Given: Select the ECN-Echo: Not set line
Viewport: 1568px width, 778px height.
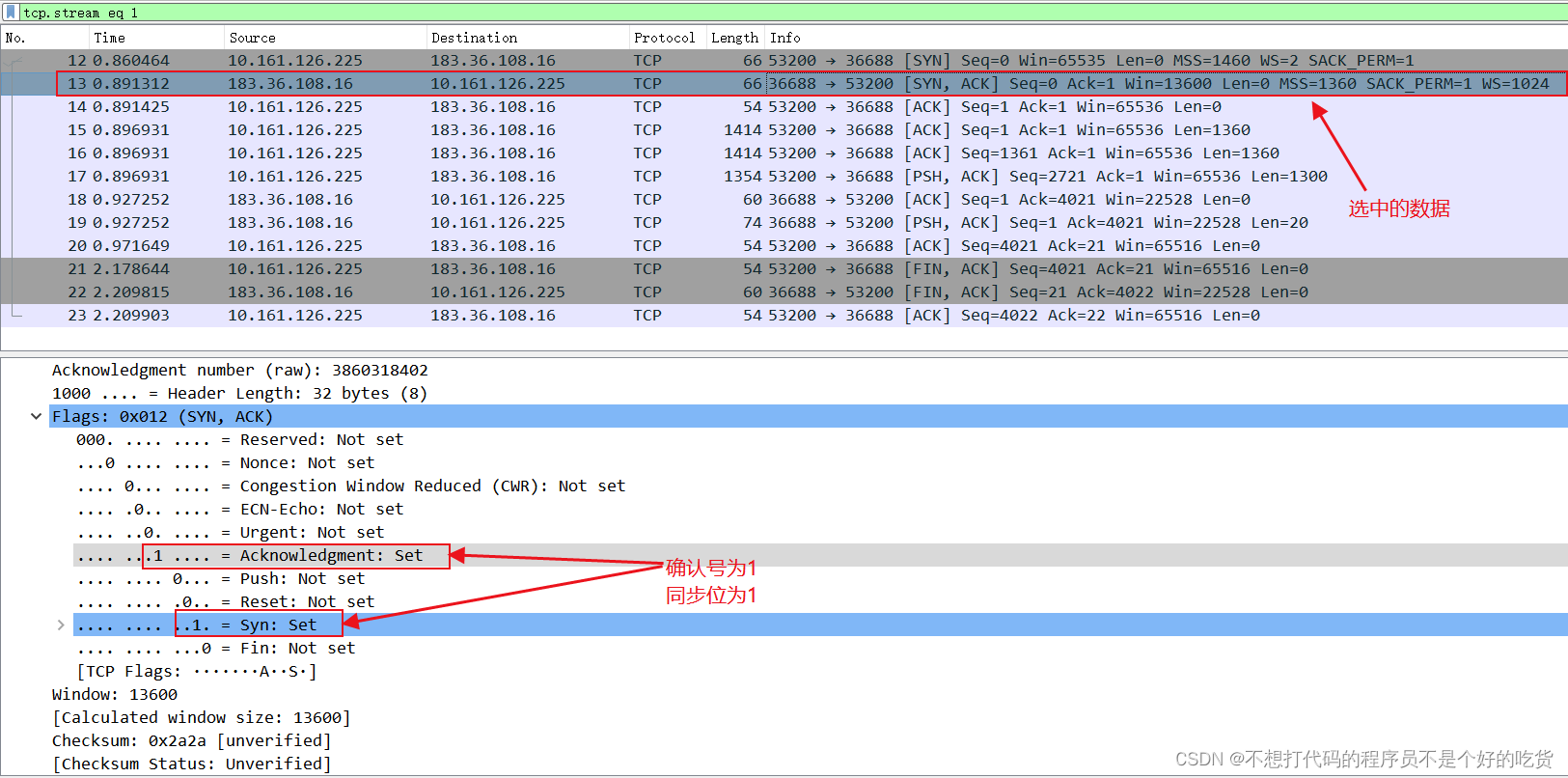Looking at the screenshot, I should tap(240, 510).
